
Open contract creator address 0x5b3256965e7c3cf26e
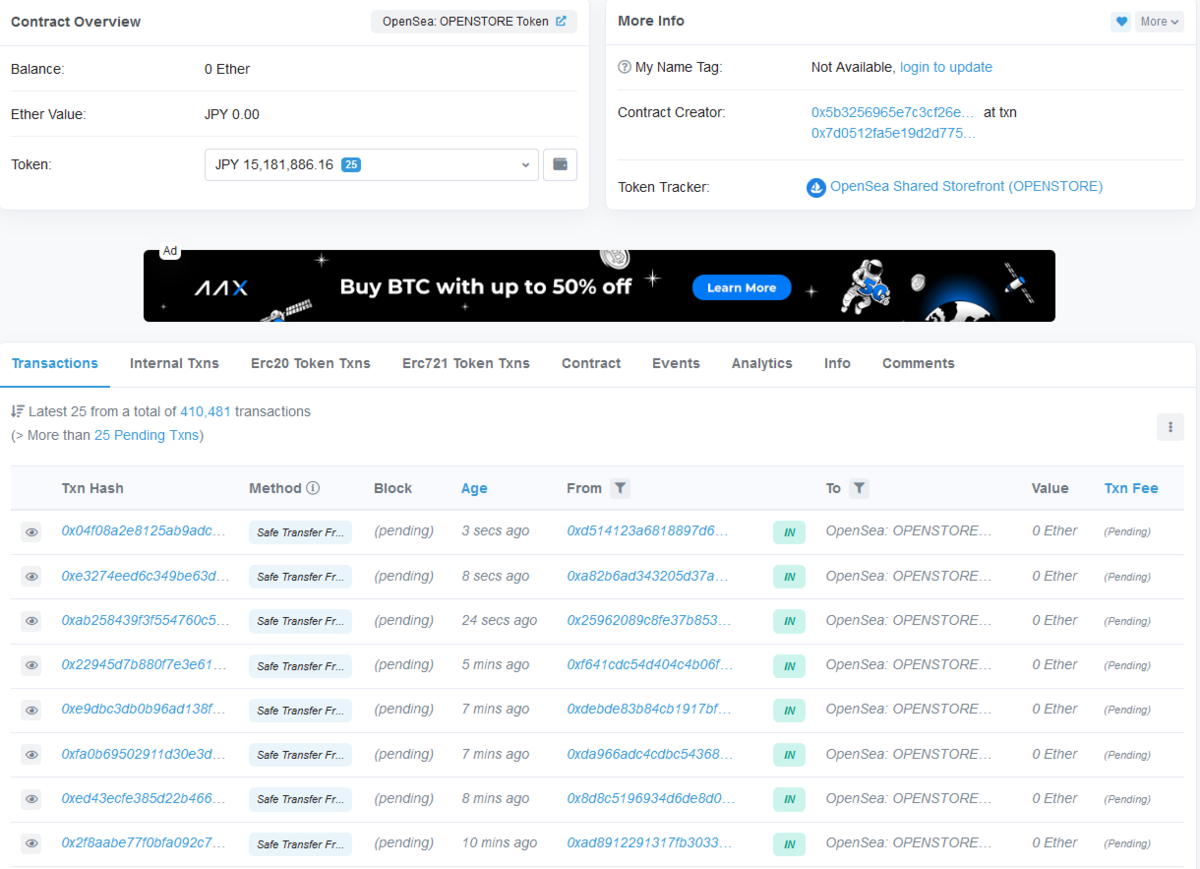point(892,112)
